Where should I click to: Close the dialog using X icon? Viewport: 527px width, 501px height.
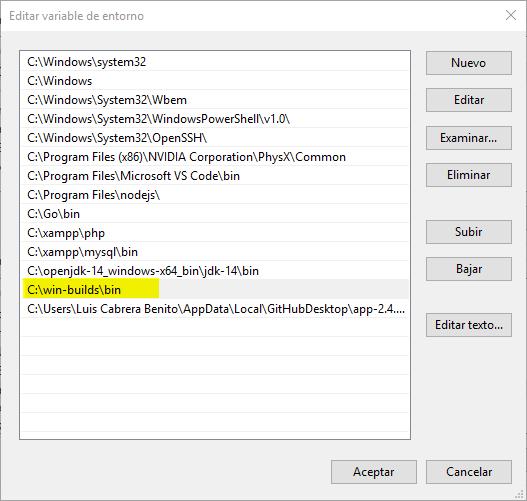pyautogui.click(x=511, y=15)
